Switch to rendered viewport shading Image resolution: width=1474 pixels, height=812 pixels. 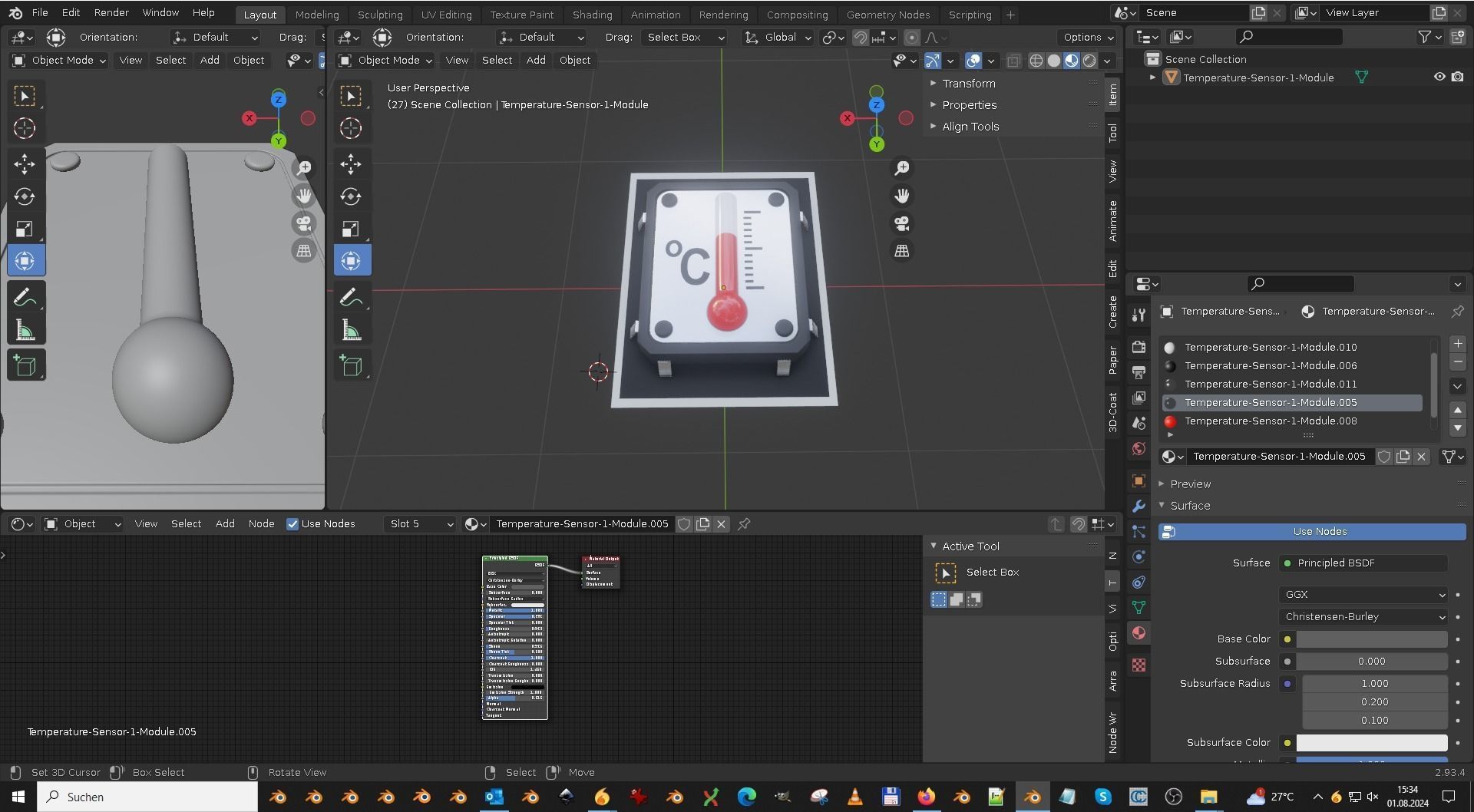coord(1089,61)
